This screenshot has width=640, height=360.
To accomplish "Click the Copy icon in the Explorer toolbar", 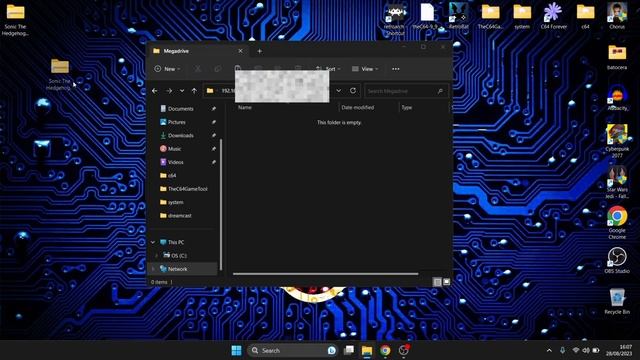I will tap(218, 69).
